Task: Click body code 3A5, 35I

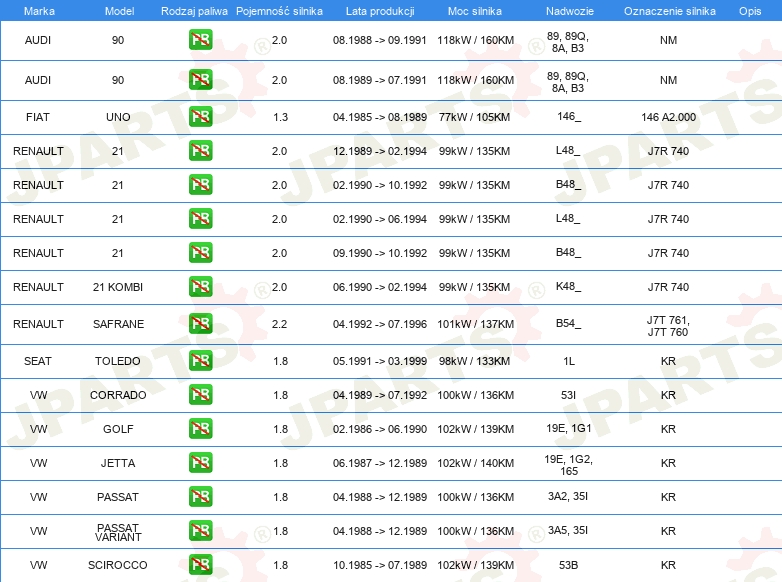Action: tap(568, 530)
